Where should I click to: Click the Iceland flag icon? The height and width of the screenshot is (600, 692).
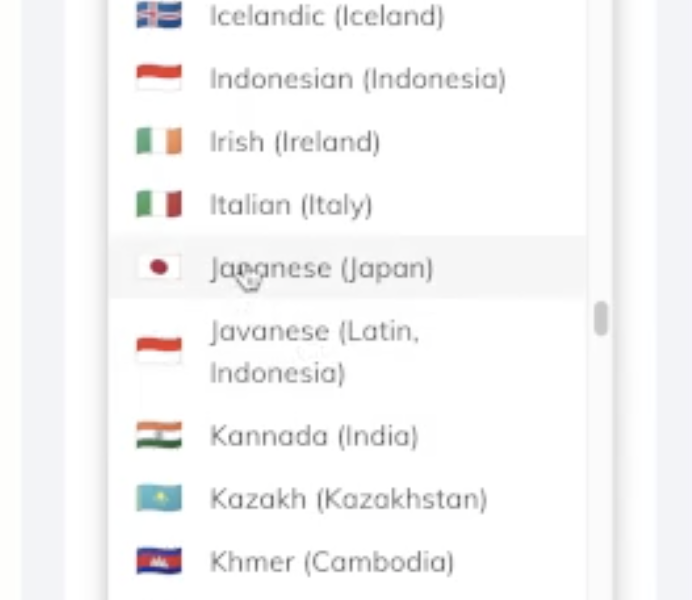click(158, 16)
